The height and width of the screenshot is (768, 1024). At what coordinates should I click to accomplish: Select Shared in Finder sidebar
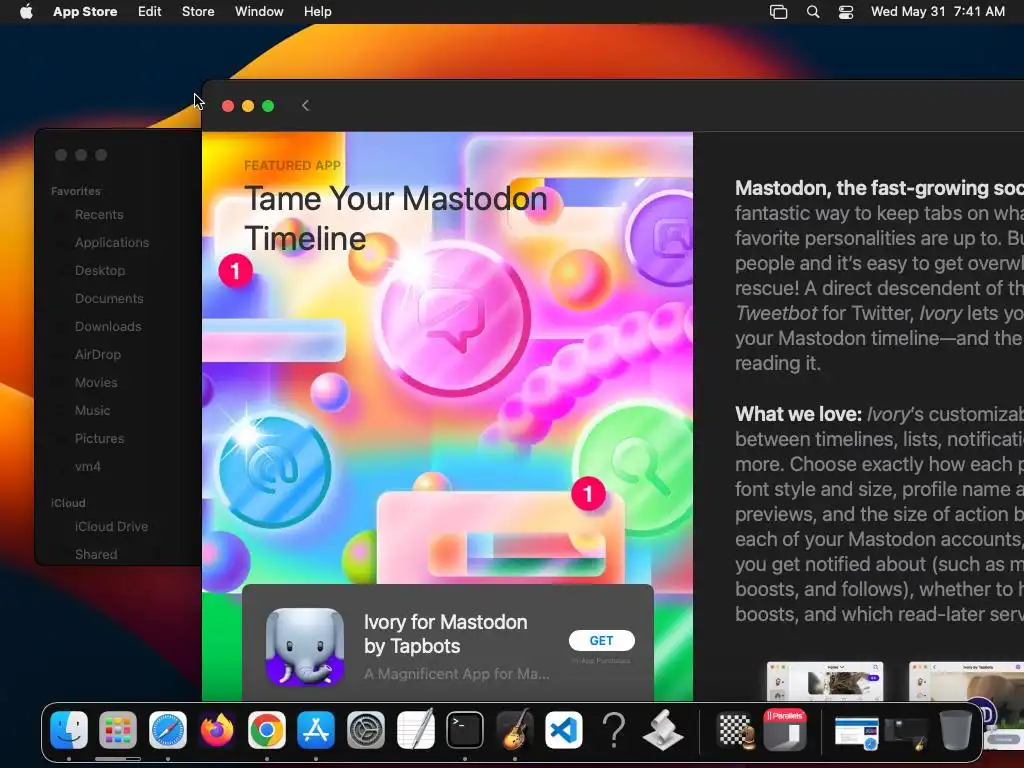(96, 554)
